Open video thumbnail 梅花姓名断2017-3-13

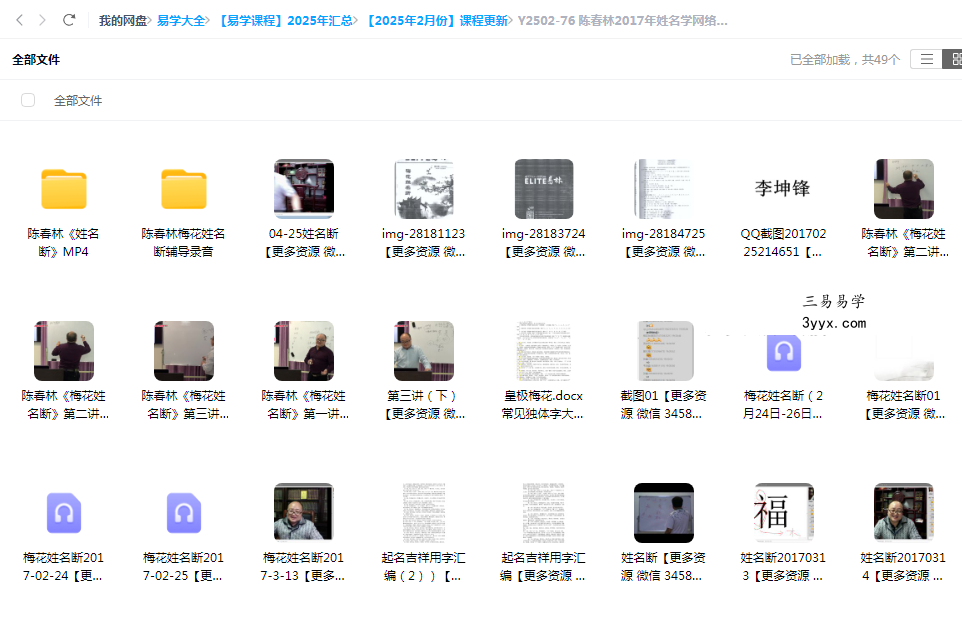coord(304,513)
